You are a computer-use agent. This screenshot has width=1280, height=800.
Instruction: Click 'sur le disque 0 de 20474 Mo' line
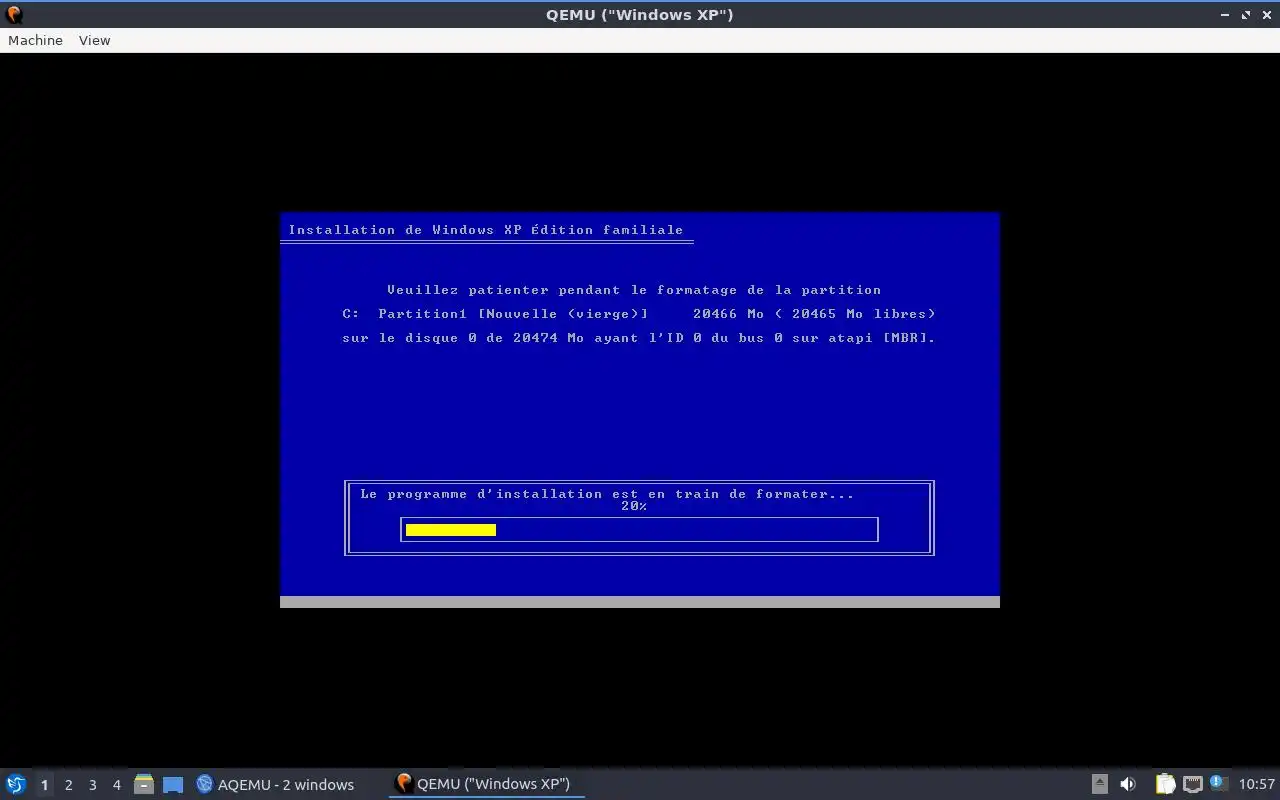point(638,338)
